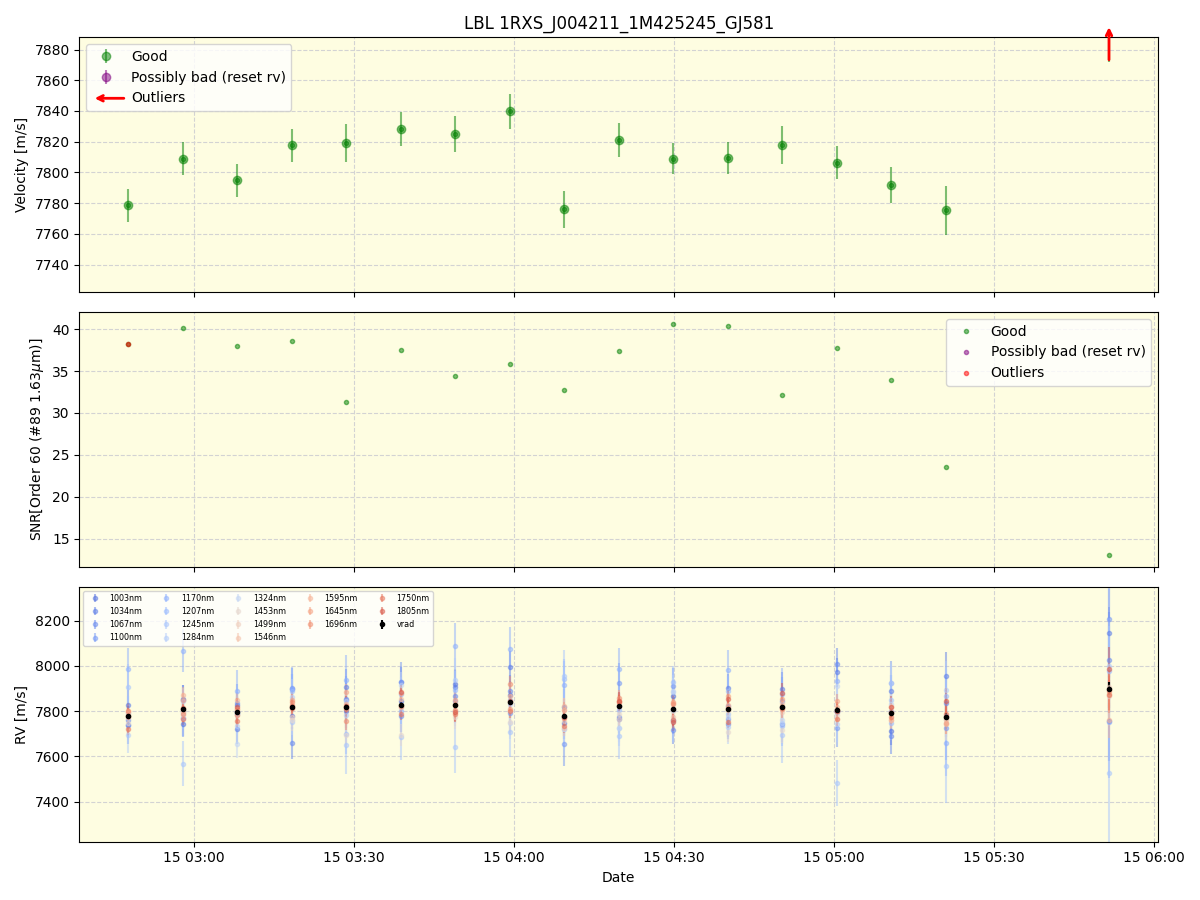This screenshot has height=900, width=1200.
Task: Click the 15 06:00 date tick label
Action: point(1154,857)
